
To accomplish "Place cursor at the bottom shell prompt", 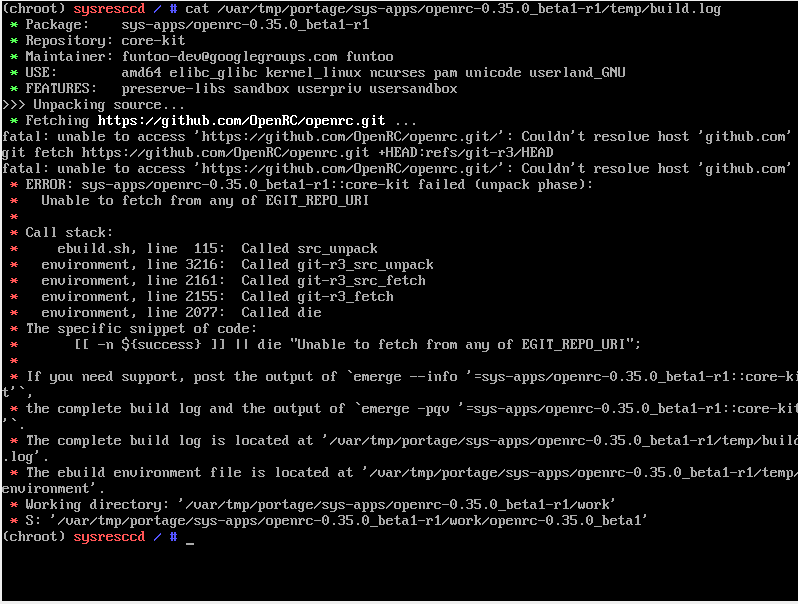I will pyautogui.click(x=189, y=537).
